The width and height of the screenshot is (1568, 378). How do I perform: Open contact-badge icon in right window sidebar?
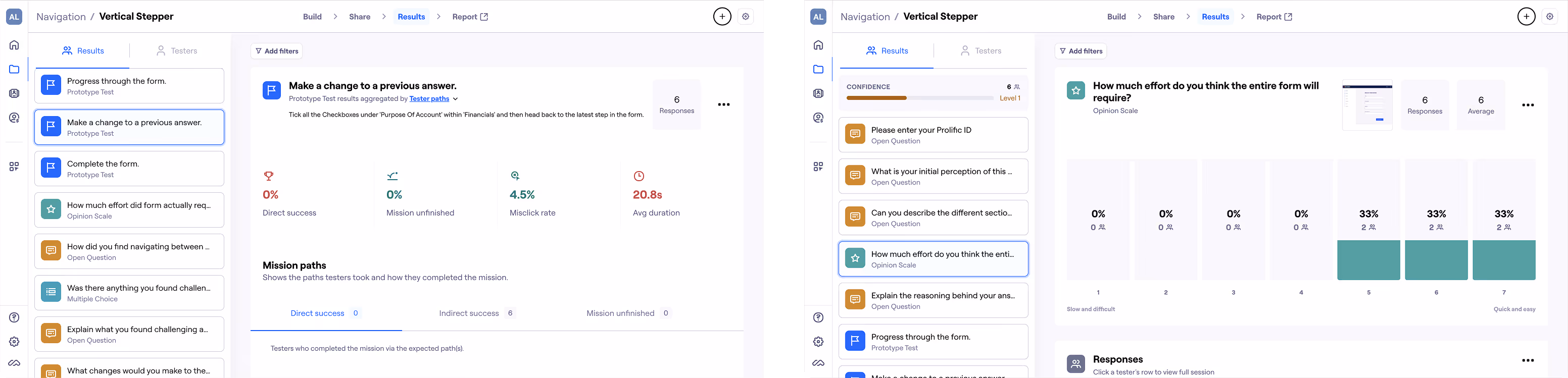[x=818, y=93]
